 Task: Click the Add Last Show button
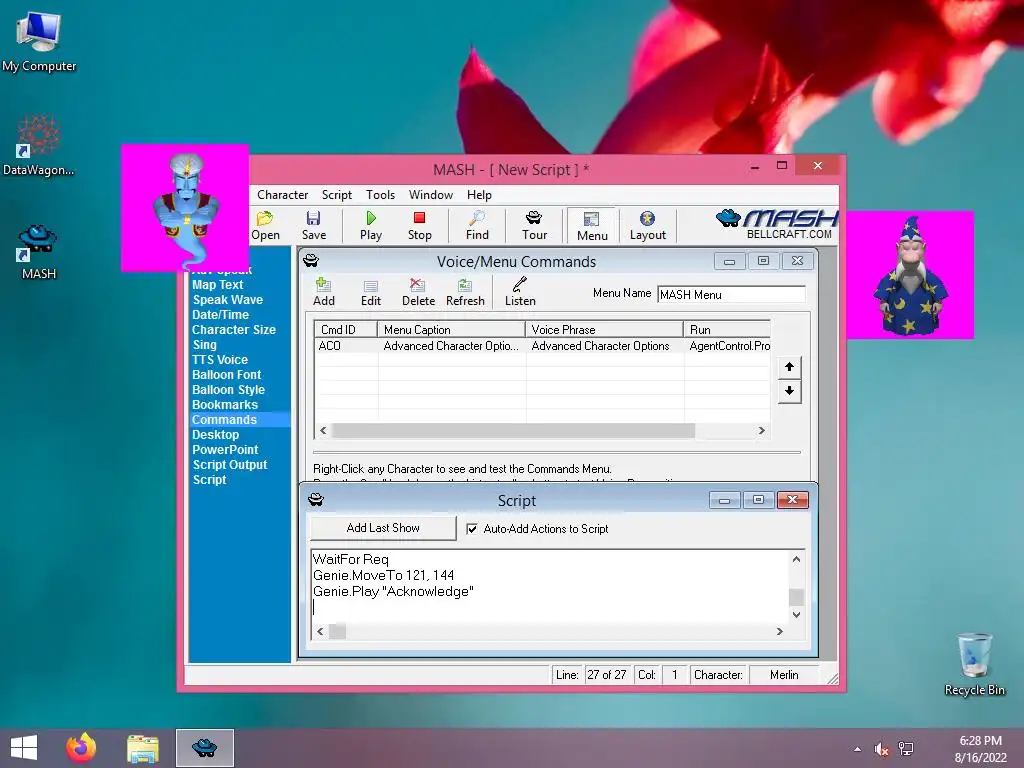click(x=383, y=528)
